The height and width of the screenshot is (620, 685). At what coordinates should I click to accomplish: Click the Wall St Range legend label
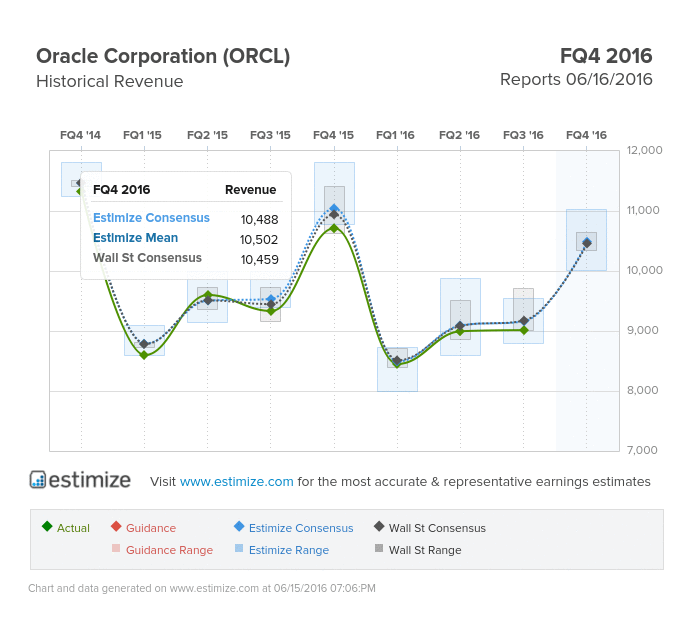coord(425,550)
